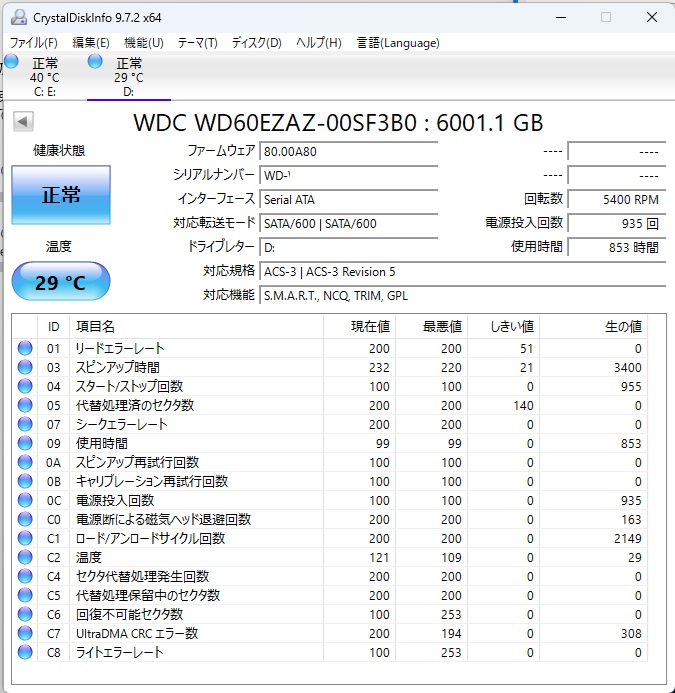Viewport: 675px width, 693px height.
Task: Switch to the C: E: disk tab
Action: [x=45, y=77]
